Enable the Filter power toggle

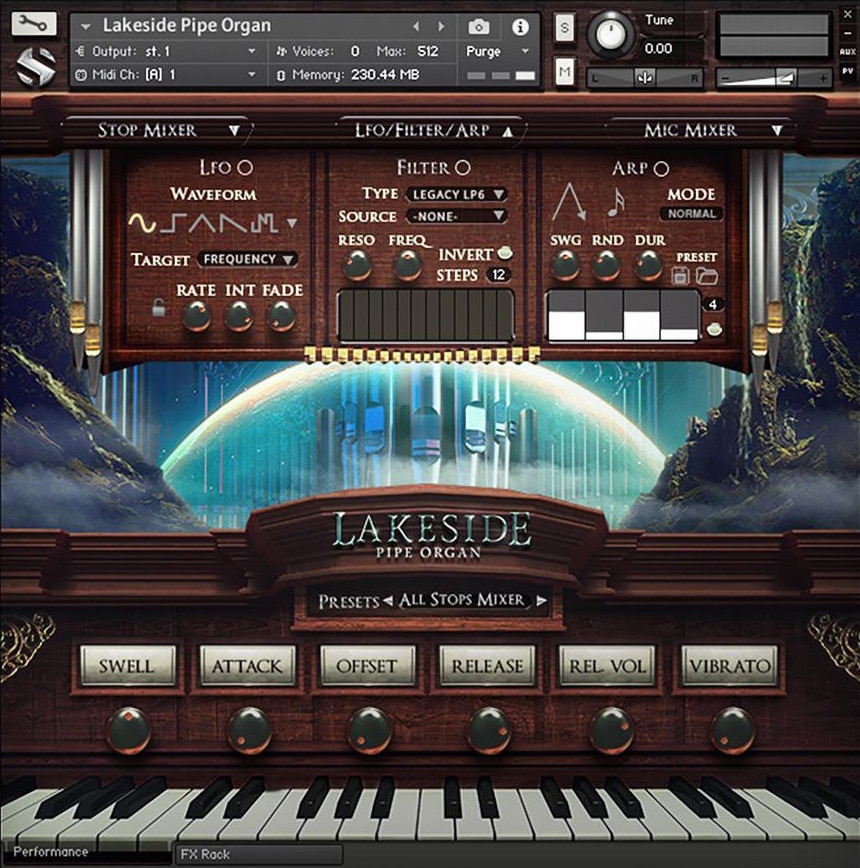coord(463,167)
